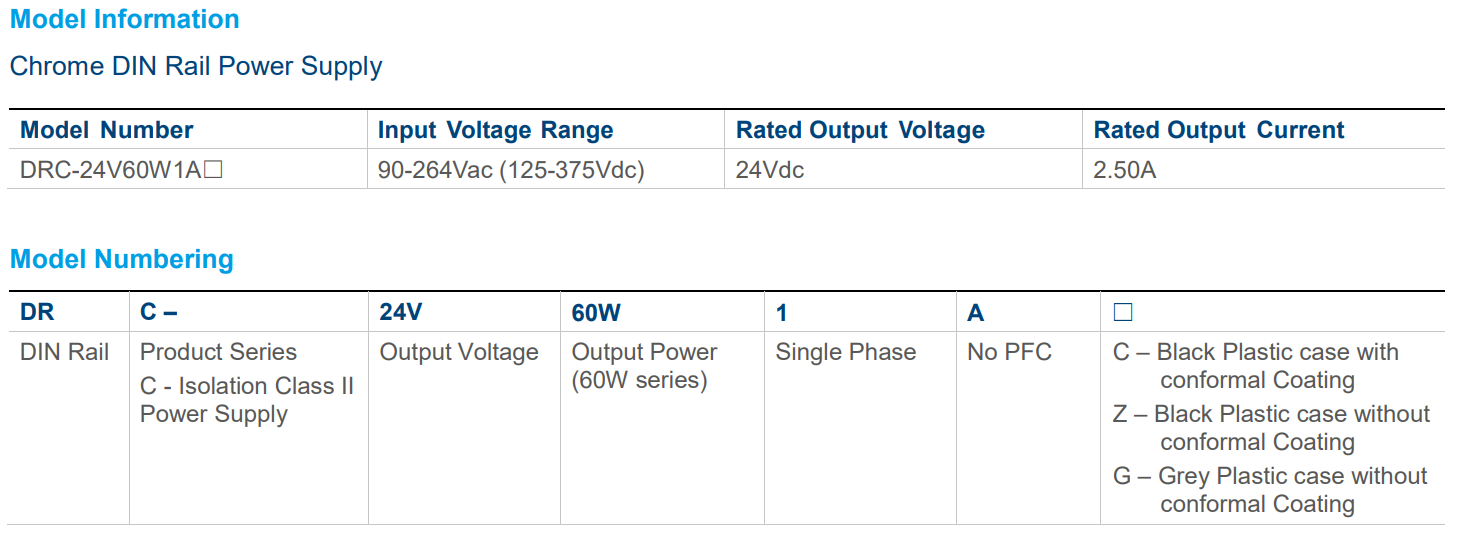
Task: Click the 'No PFC' description cell
Action: click(1010, 352)
